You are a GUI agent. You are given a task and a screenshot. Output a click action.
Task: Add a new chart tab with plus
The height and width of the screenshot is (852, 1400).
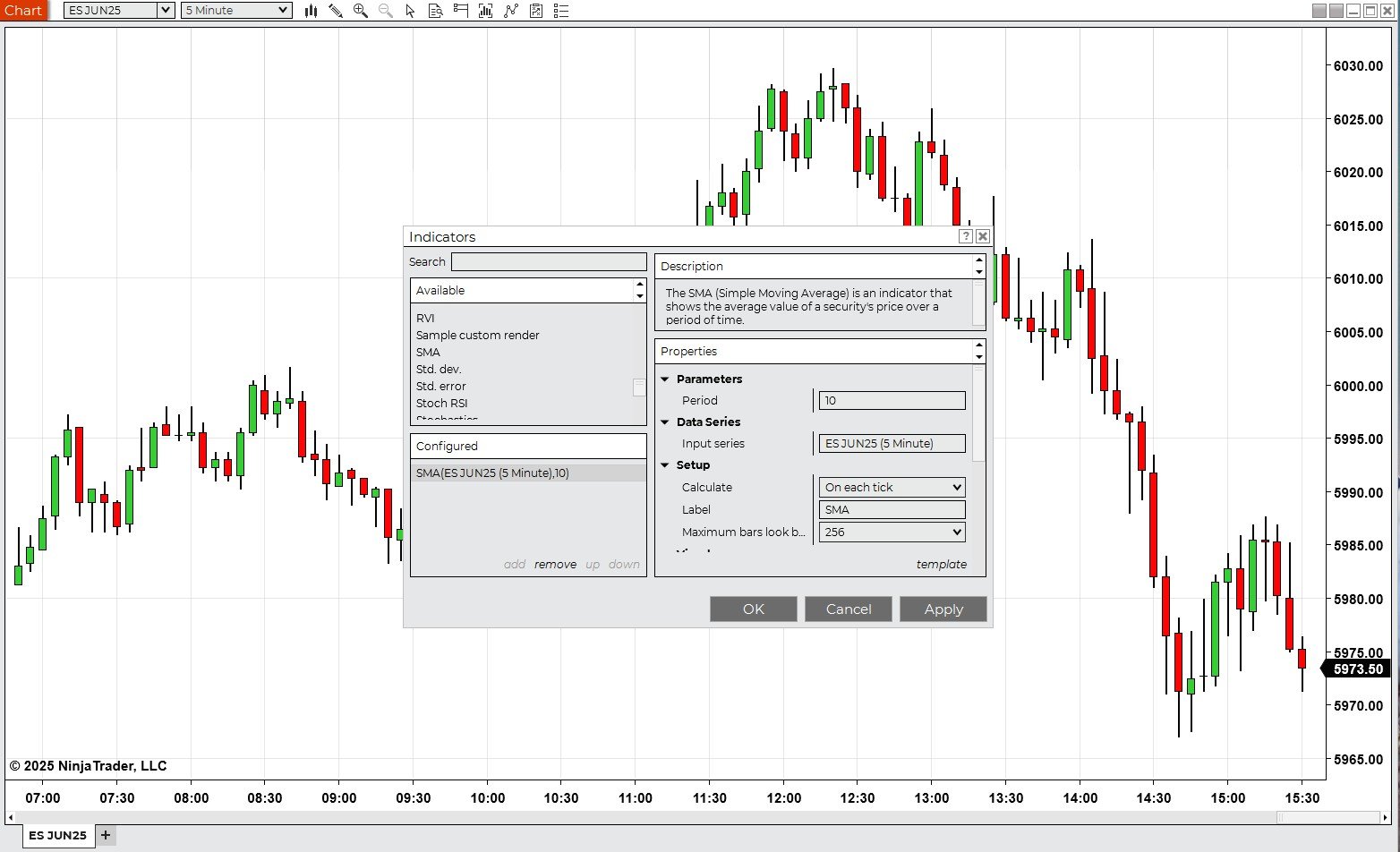point(106,835)
